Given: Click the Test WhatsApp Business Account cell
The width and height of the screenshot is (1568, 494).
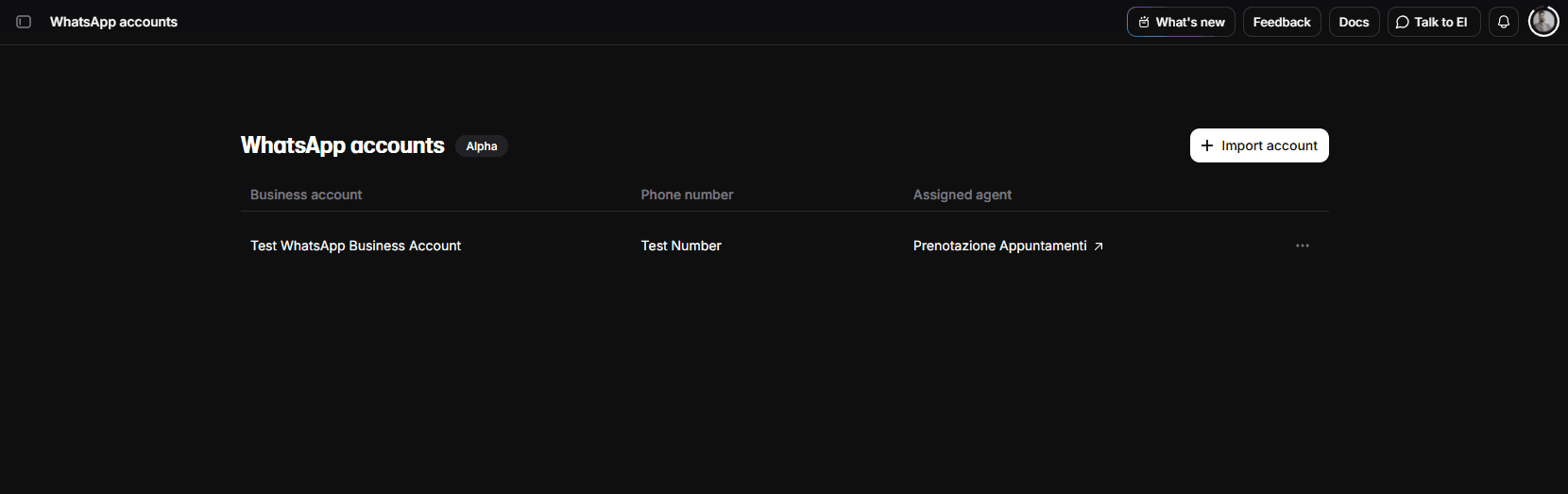Looking at the screenshot, I should (x=355, y=246).
